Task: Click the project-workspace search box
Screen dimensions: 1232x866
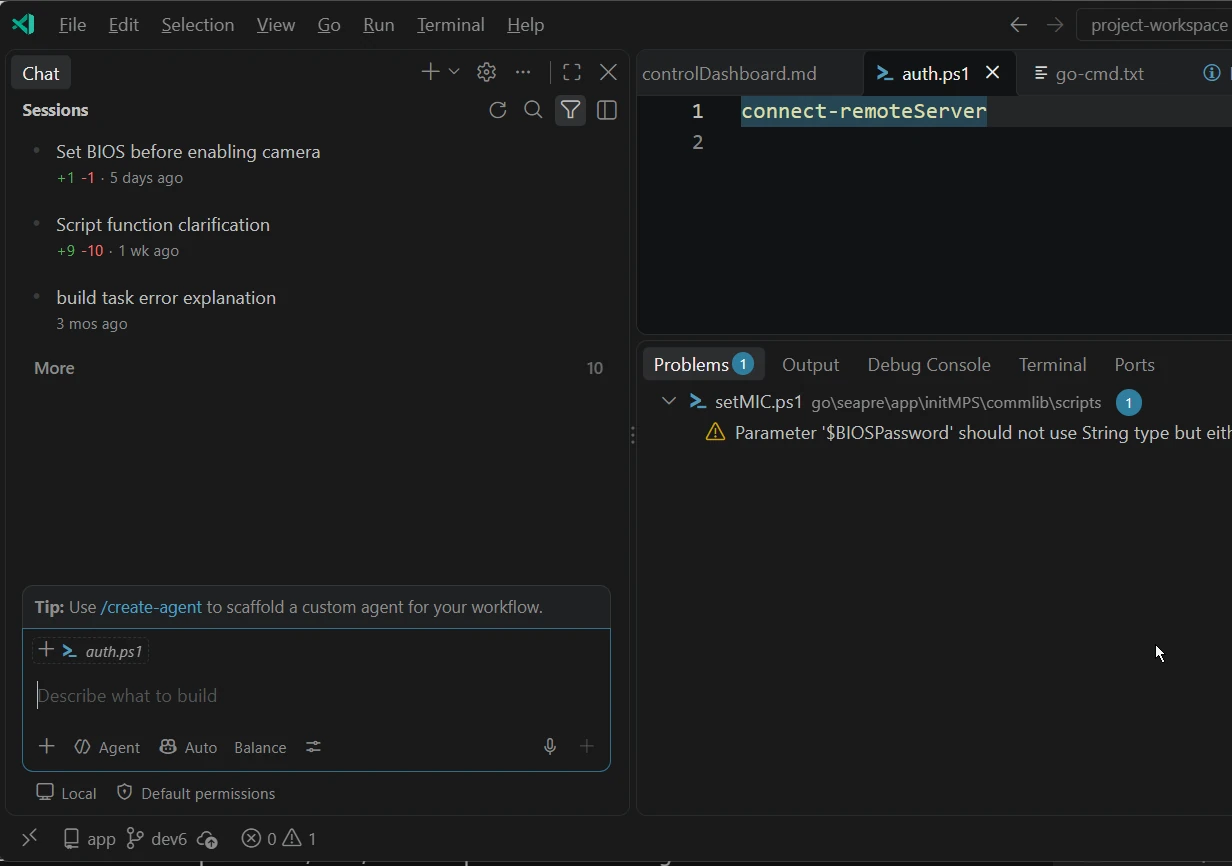Action: pyautogui.click(x=1155, y=25)
